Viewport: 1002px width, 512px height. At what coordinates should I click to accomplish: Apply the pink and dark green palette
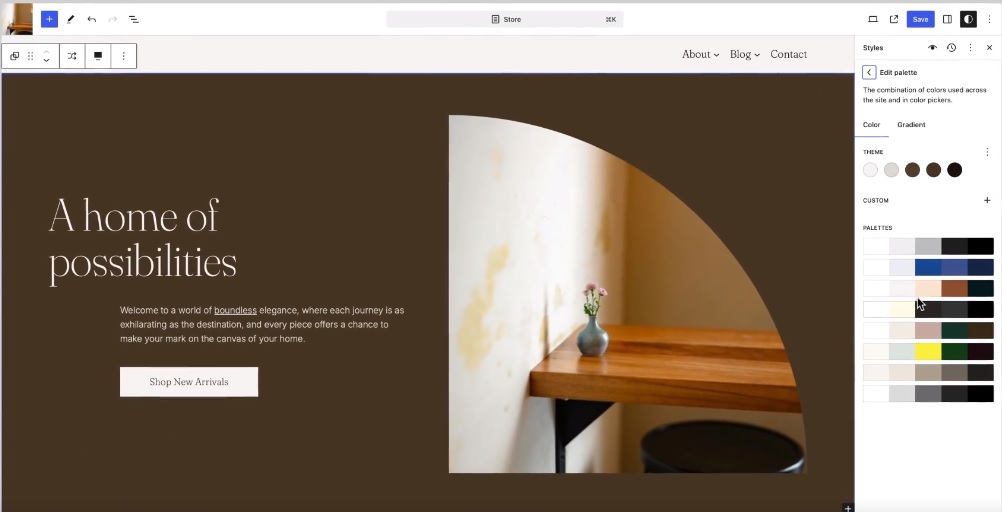pyautogui.click(x=929, y=330)
